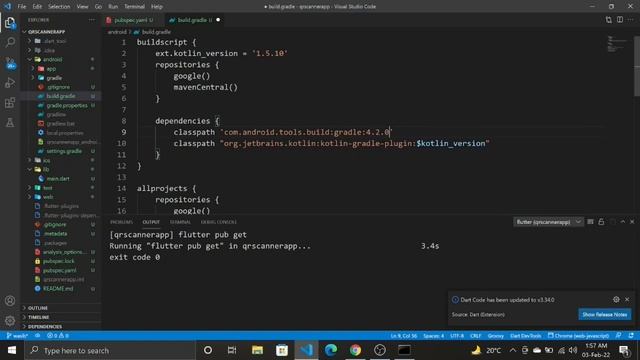The width and height of the screenshot is (640, 360).
Task: Clear the output panel
Action: 590,222
